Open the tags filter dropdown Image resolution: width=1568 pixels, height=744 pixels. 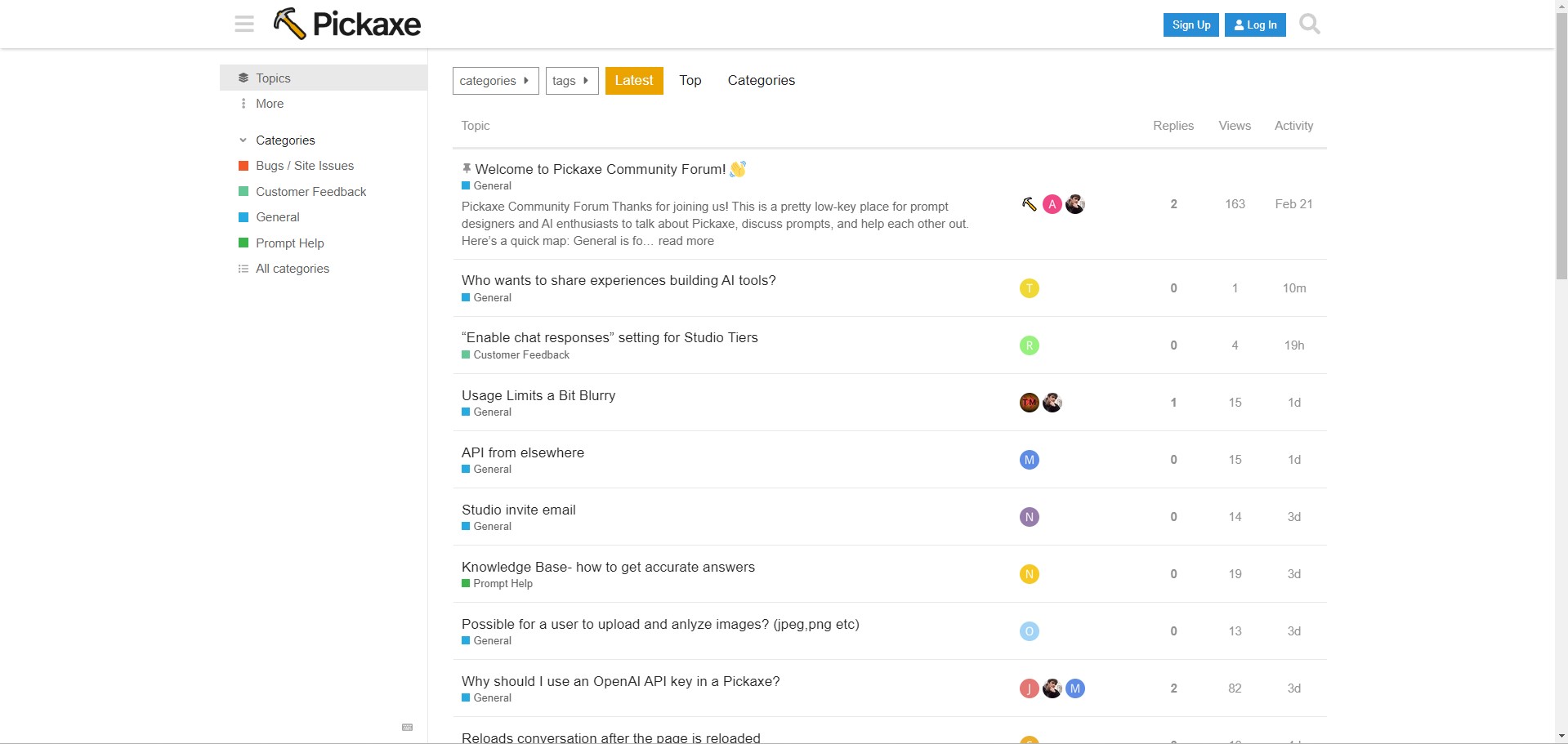(572, 81)
